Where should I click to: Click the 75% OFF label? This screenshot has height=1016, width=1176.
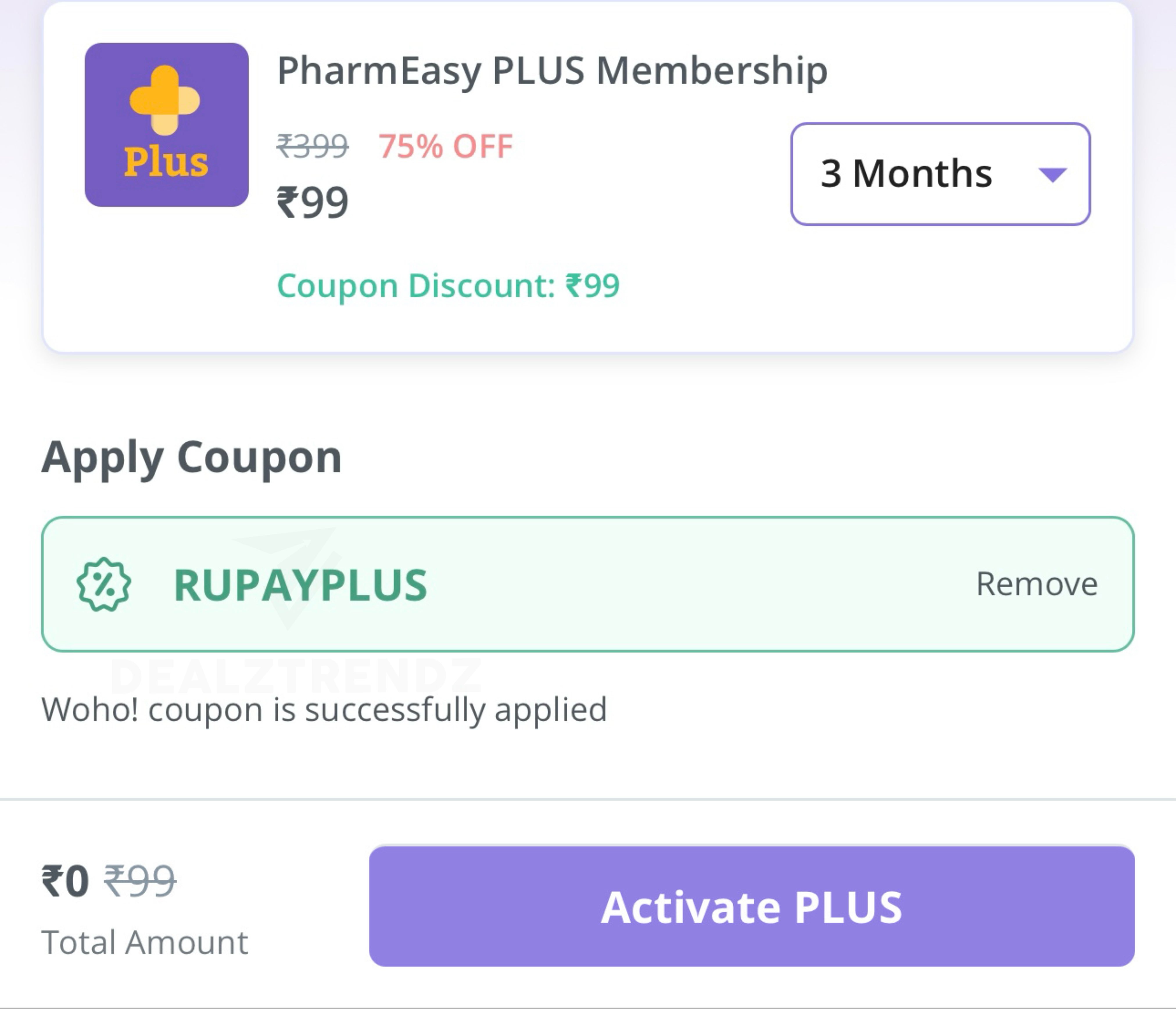[446, 146]
